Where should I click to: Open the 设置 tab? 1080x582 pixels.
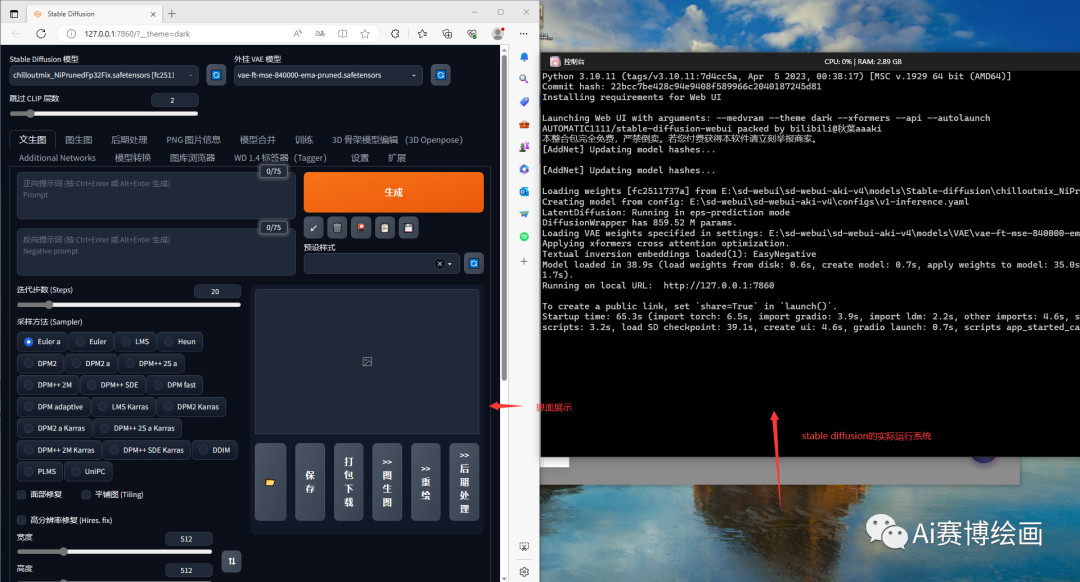[x=360, y=158]
